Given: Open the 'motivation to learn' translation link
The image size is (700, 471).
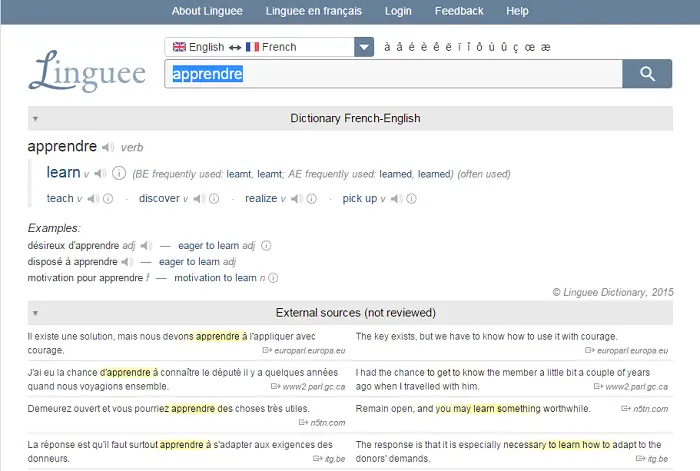Looking at the screenshot, I should coord(215,278).
